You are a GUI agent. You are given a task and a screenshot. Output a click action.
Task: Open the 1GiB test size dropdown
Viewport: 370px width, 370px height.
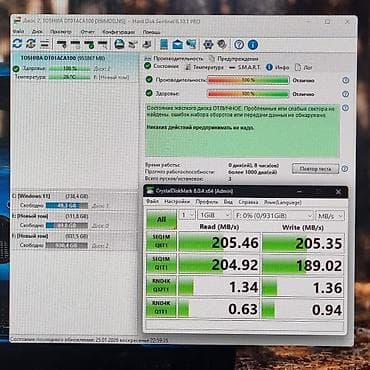214,215
